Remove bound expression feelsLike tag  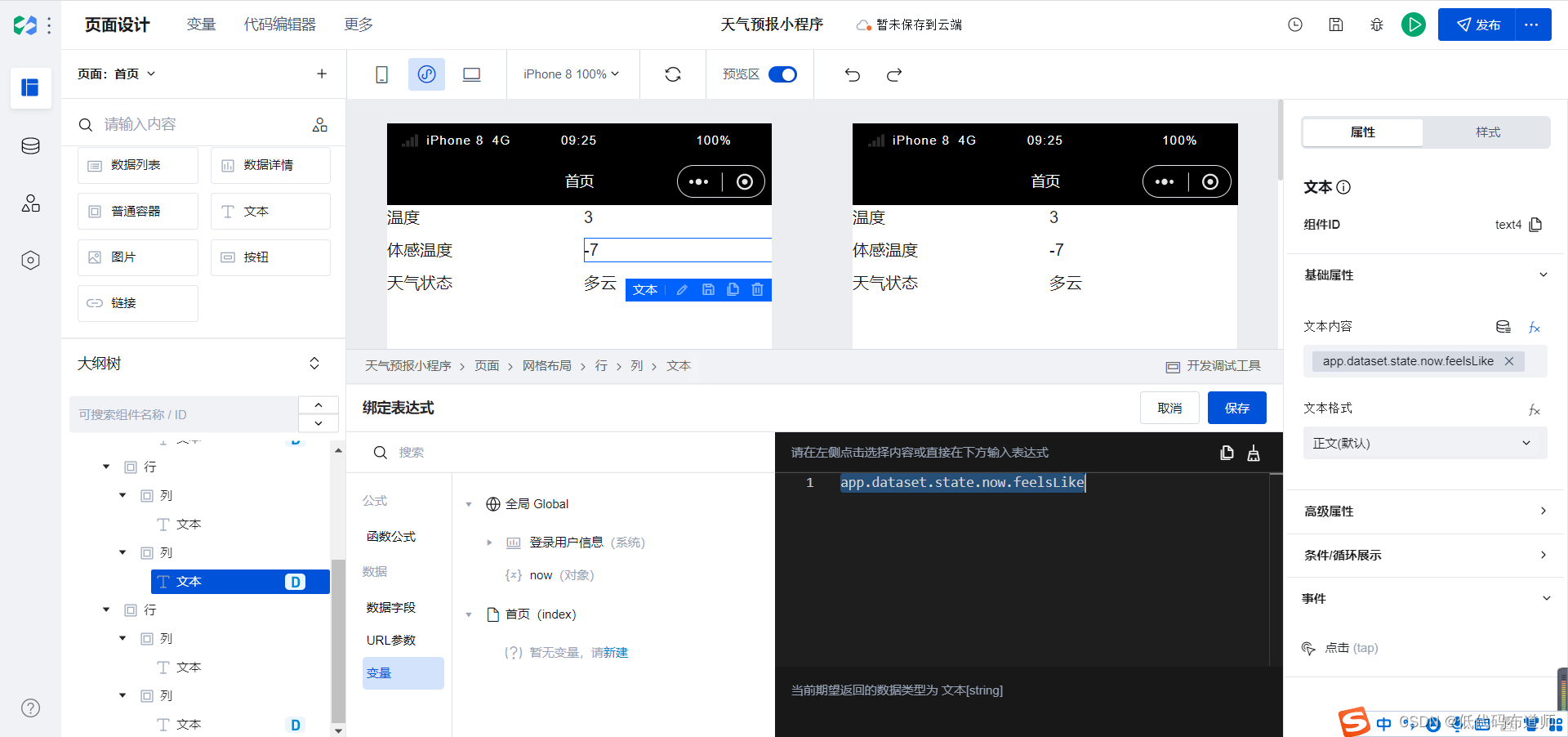[1509, 361]
